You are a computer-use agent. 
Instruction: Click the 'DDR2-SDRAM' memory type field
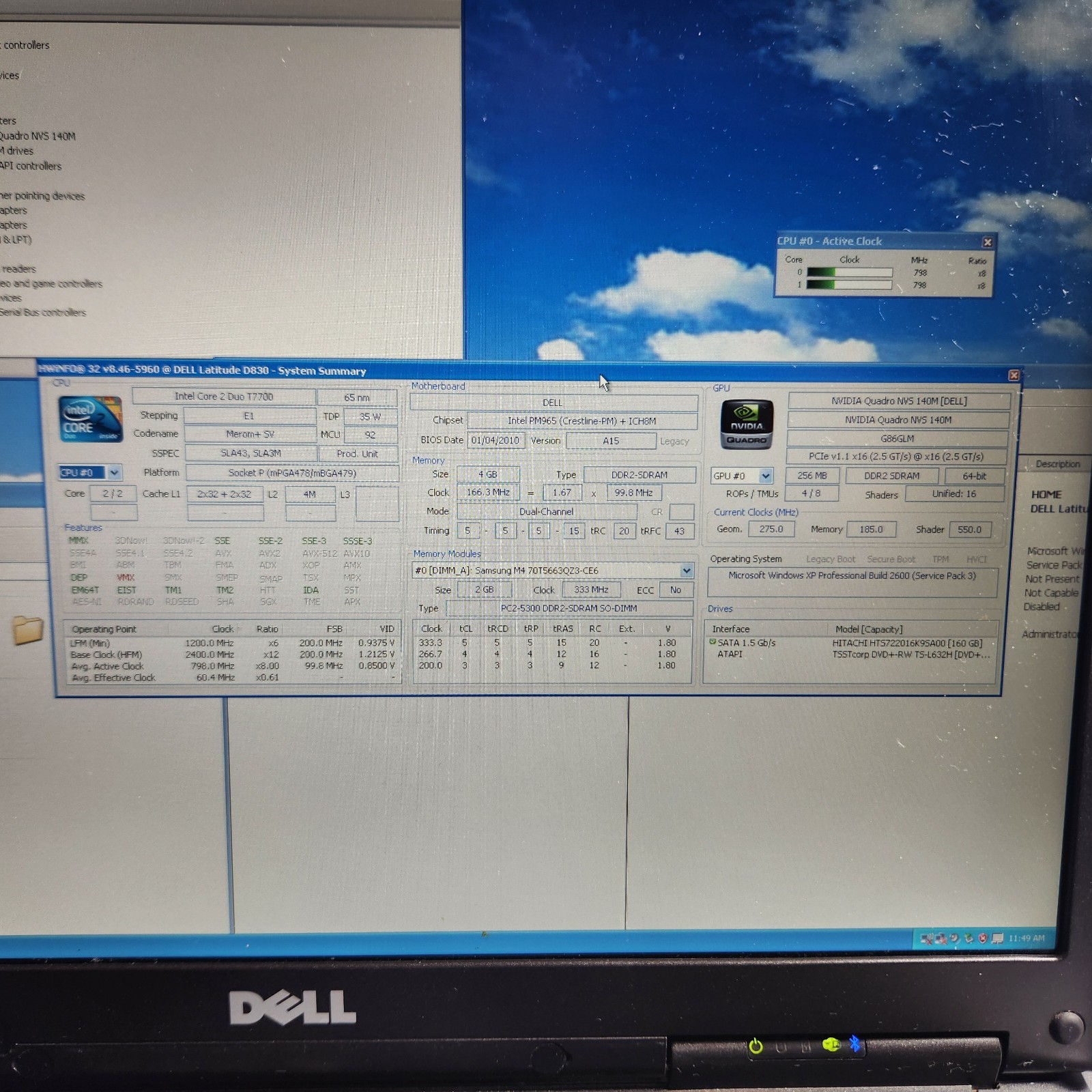point(640,475)
